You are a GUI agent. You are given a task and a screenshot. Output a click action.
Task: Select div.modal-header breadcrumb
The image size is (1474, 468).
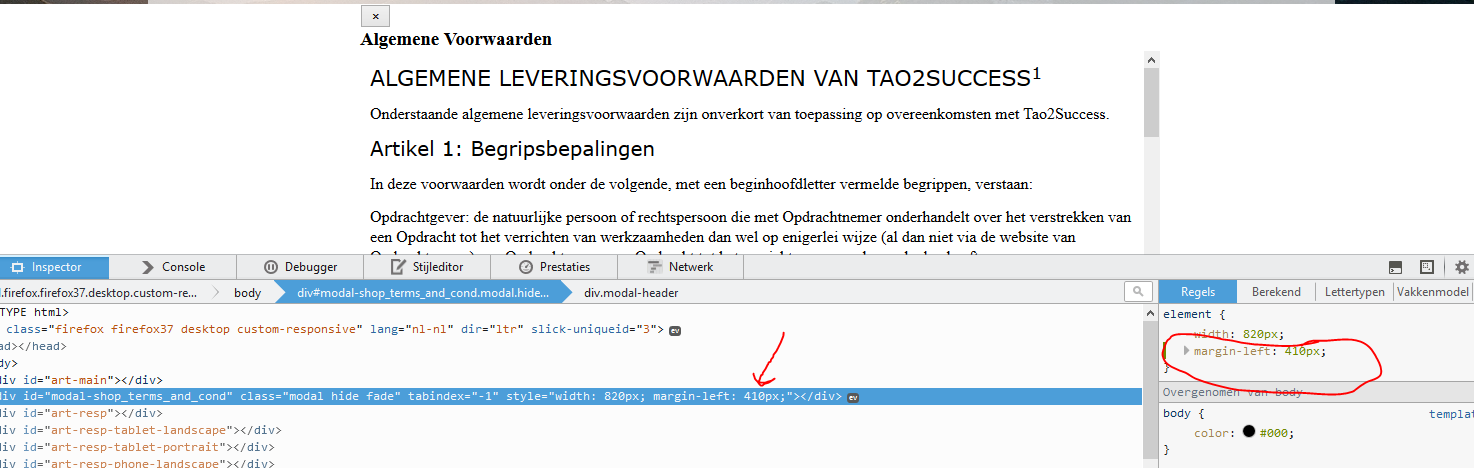point(631,293)
